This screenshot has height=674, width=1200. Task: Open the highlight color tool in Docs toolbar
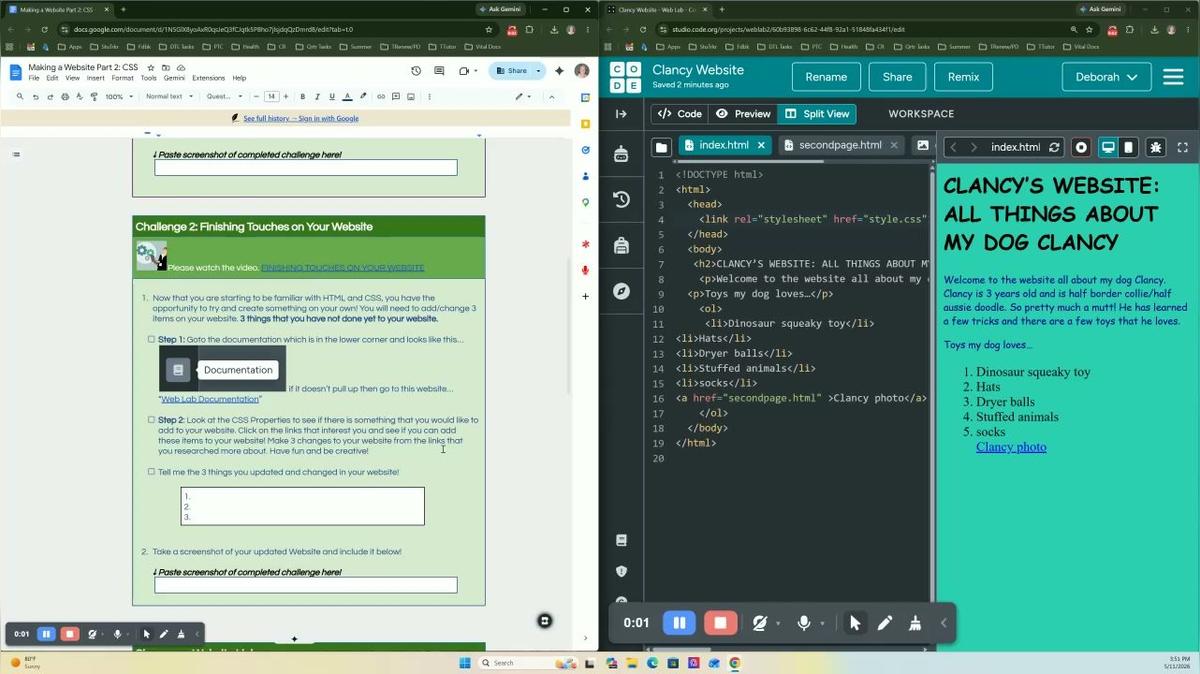tap(363, 97)
